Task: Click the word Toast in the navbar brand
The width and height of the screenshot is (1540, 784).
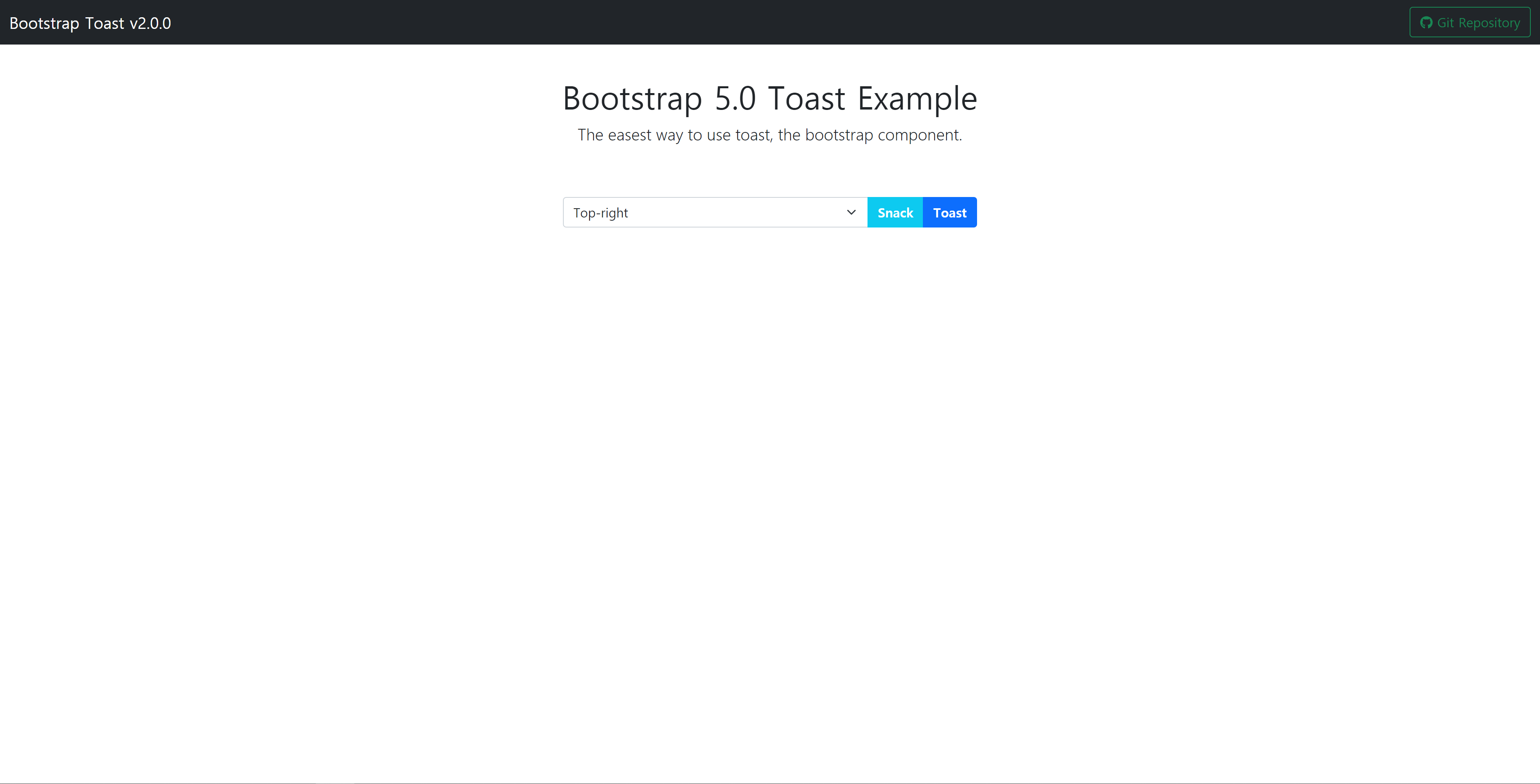Action: tap(105, 23)
